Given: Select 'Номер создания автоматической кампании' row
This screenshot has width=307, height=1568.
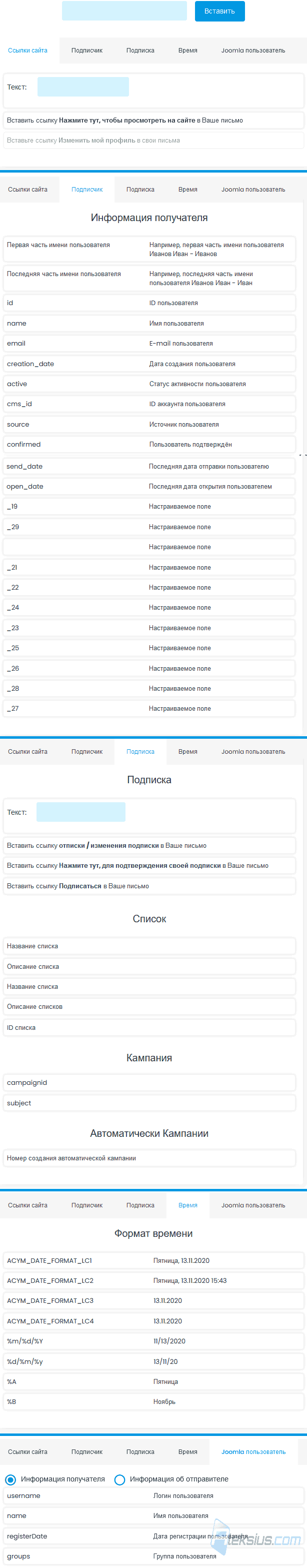Looking at the screenshot, I should pos(149,1158).
